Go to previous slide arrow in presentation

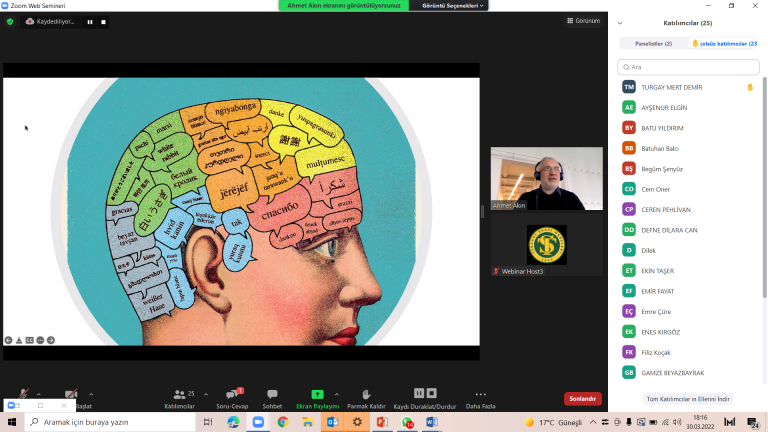tap(8, 340)
